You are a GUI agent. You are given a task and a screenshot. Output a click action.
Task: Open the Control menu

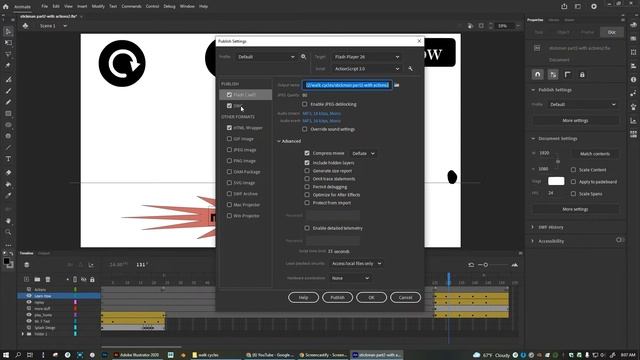tap(152, 7)
